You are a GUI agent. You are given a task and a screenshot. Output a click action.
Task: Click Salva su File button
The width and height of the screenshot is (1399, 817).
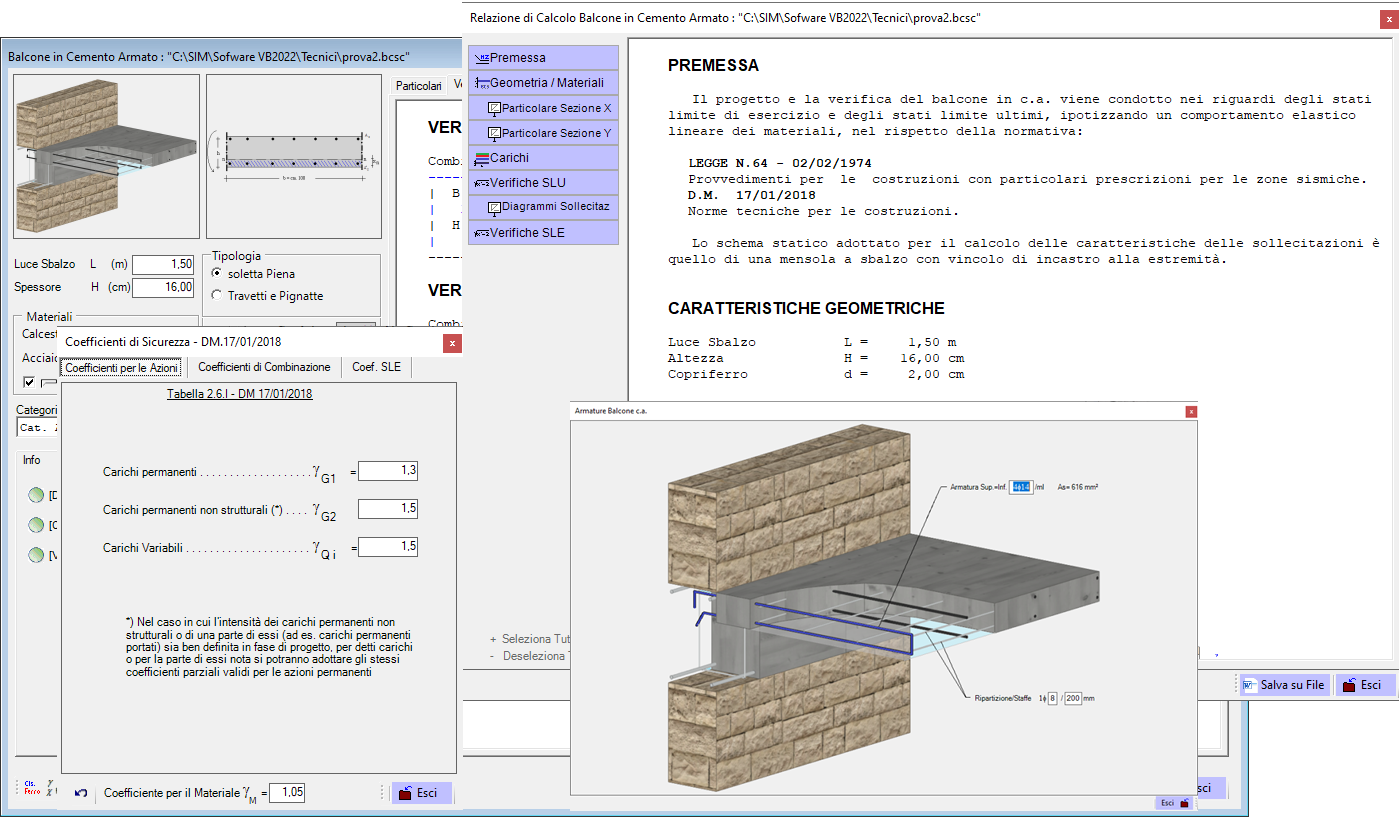1284,685
